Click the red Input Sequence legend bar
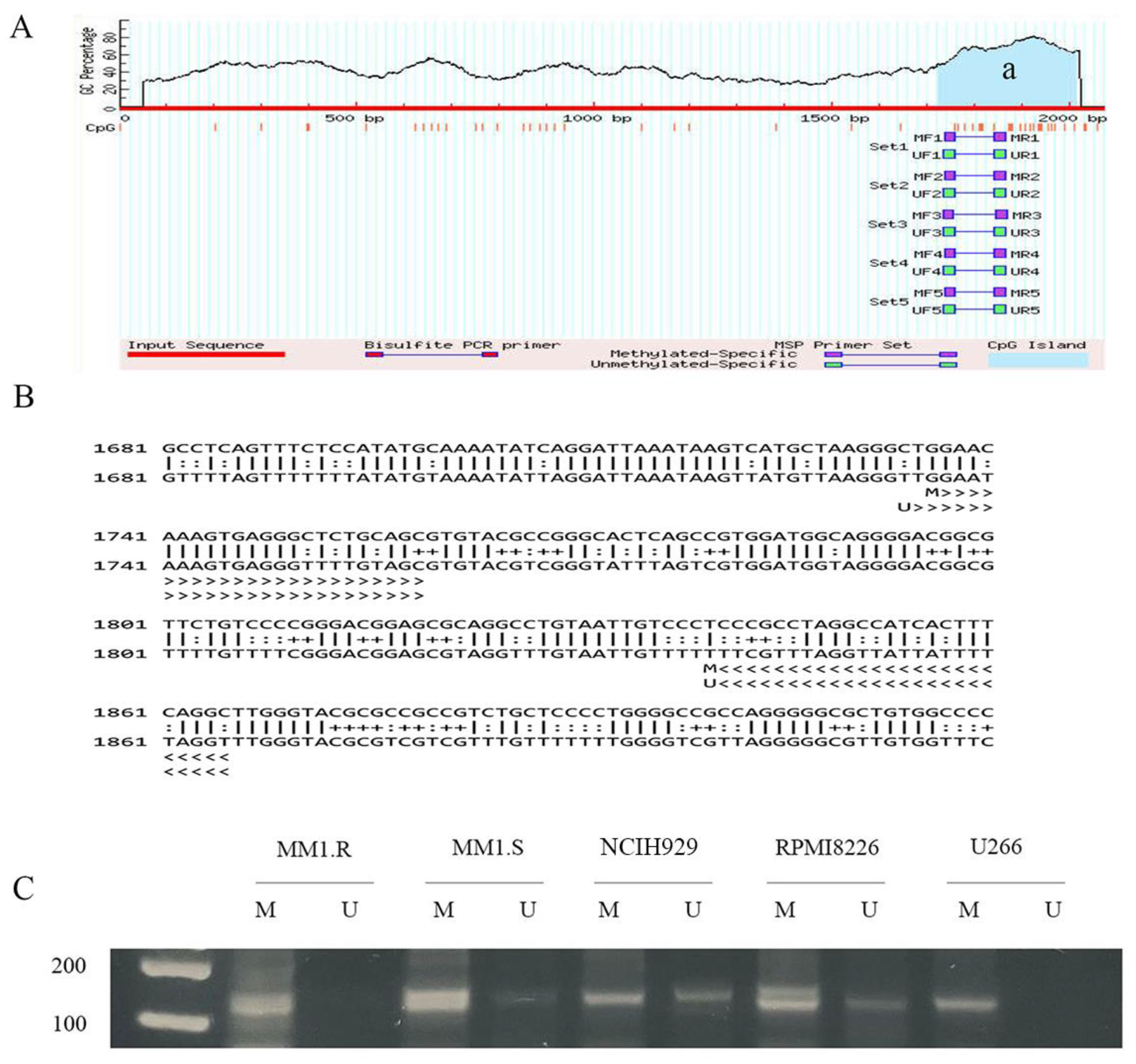The width and height of the screenshot is (1136, 1064). click(206, 354)
